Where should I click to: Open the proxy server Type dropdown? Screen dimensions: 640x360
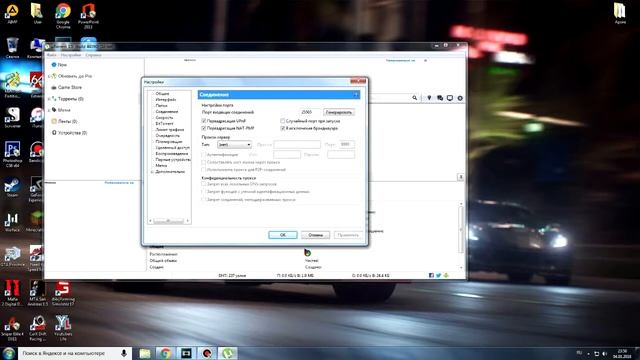(x=234, y=144)
